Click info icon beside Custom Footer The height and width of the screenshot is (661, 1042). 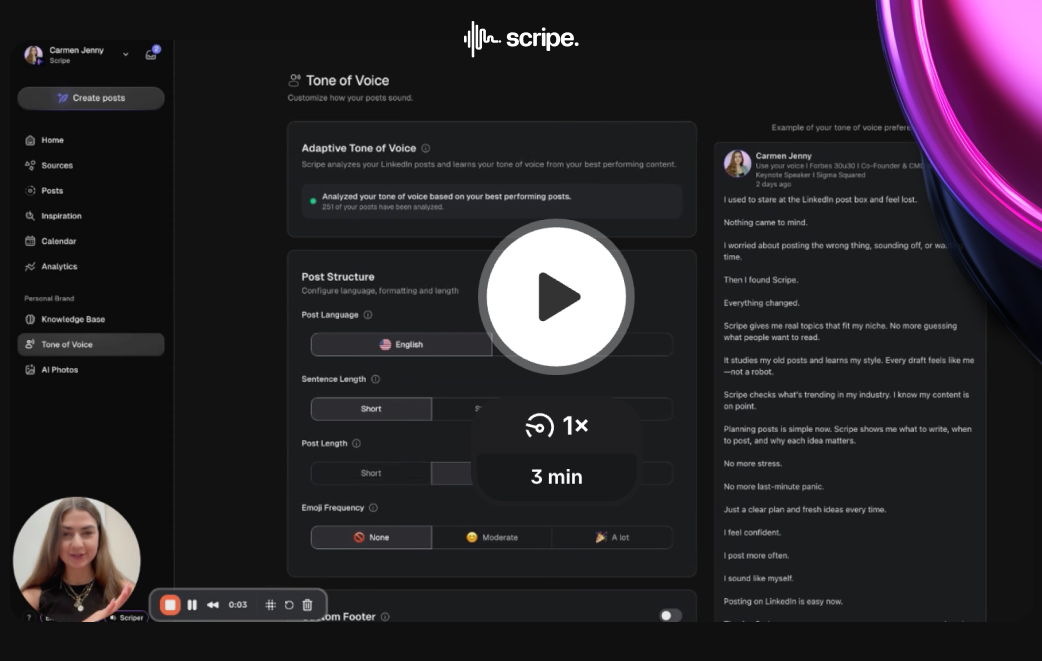(385, 616)
